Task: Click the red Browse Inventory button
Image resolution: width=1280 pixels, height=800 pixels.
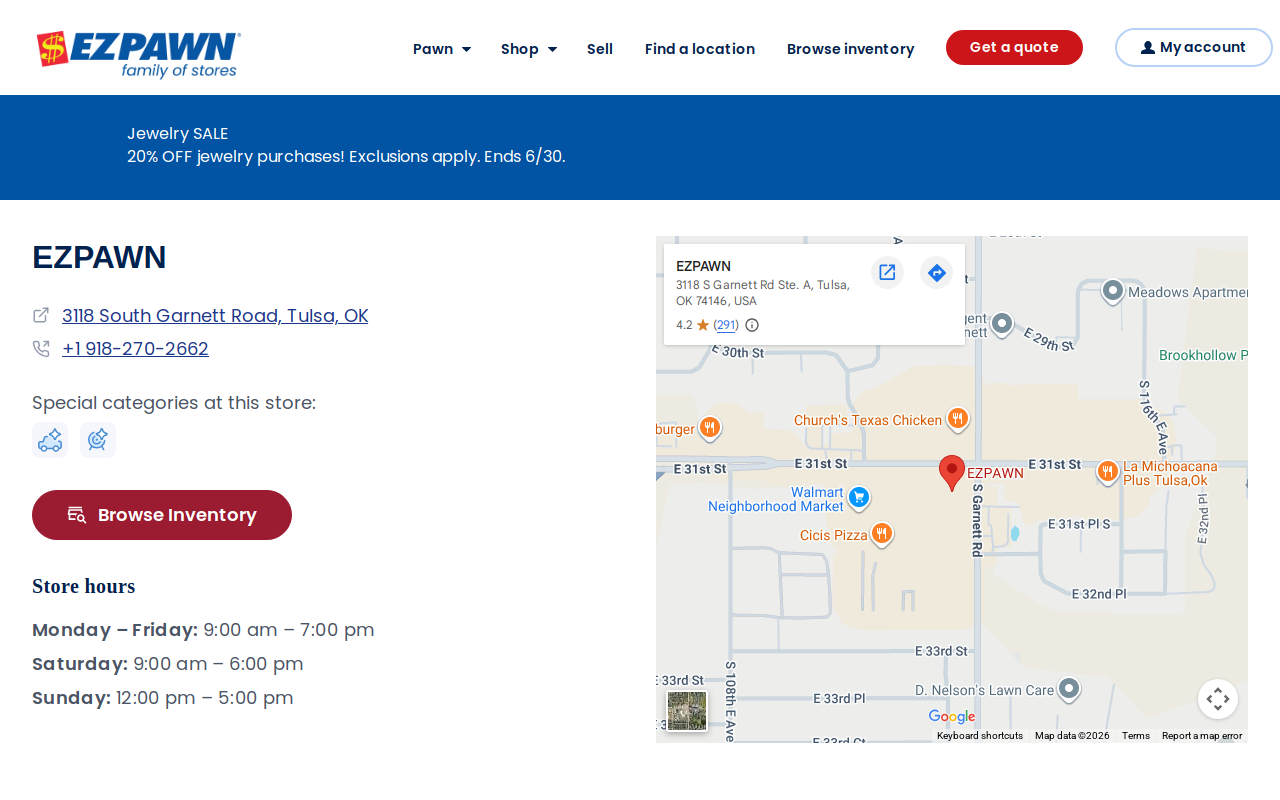Action: [162, 515]
